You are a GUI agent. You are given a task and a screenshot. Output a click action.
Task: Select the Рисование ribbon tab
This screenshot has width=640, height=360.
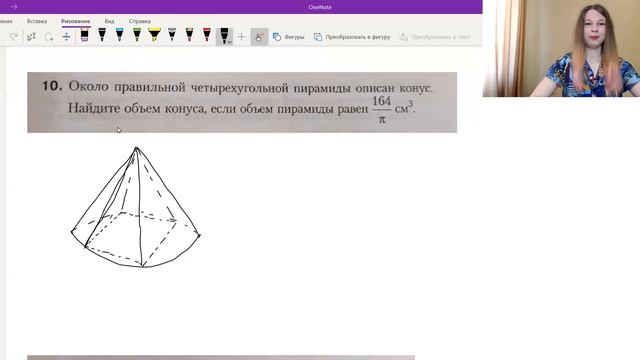[x=76, y=21]
